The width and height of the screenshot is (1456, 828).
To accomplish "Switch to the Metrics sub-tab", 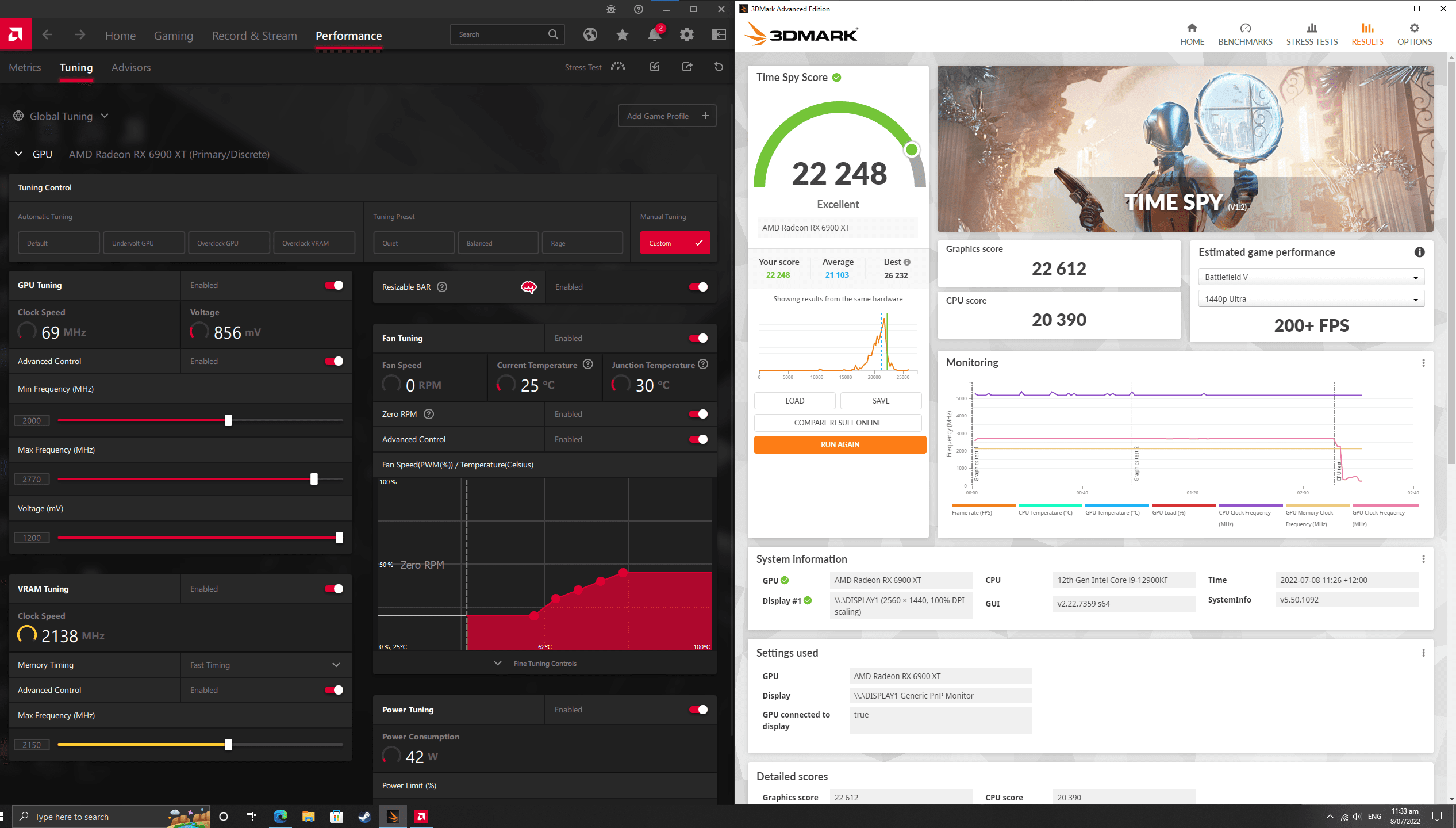I will tap(25, 67).
